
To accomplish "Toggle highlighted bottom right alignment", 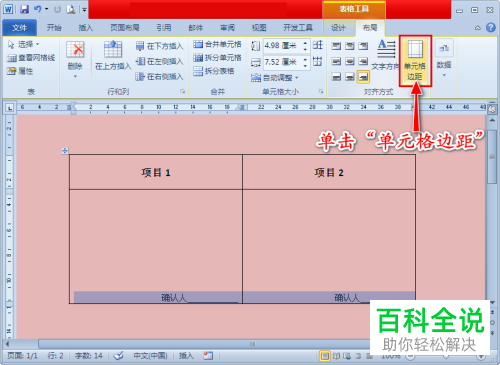I will point(363,77).
